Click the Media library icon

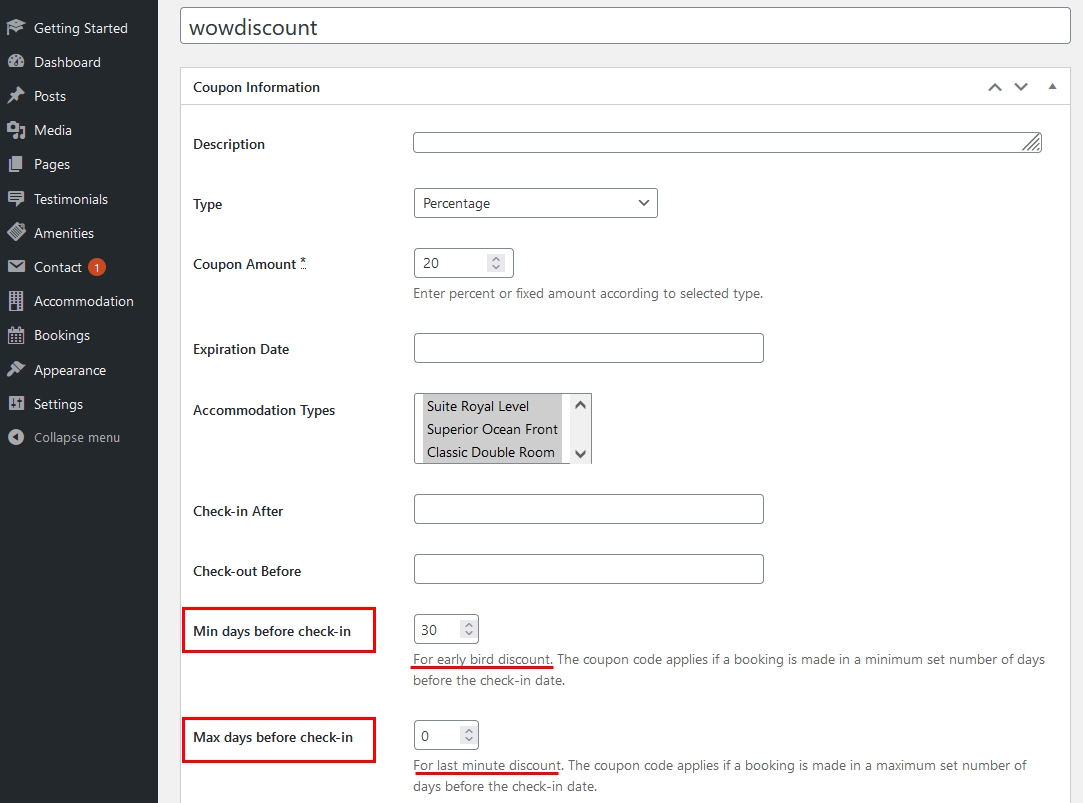17,130
